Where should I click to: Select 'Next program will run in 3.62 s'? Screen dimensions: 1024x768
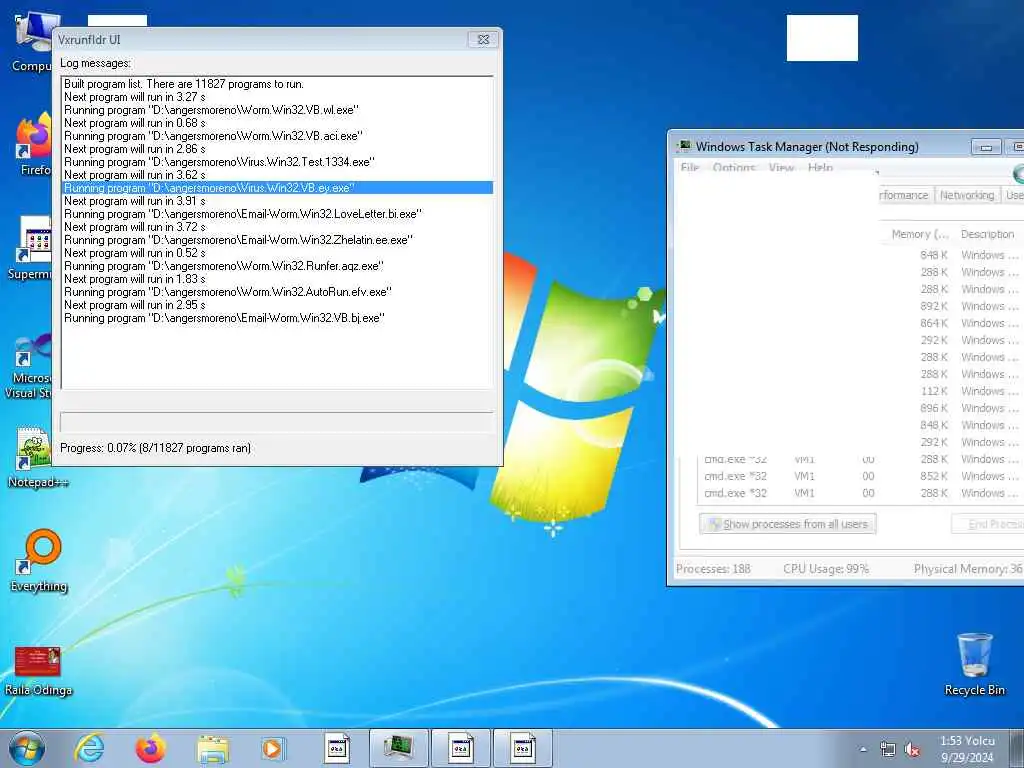point(277,175)
